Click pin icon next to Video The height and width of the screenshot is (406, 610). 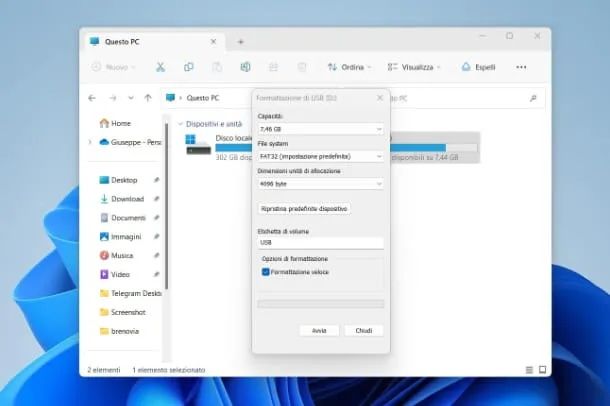pyautogui.click(x=156, y=275)
